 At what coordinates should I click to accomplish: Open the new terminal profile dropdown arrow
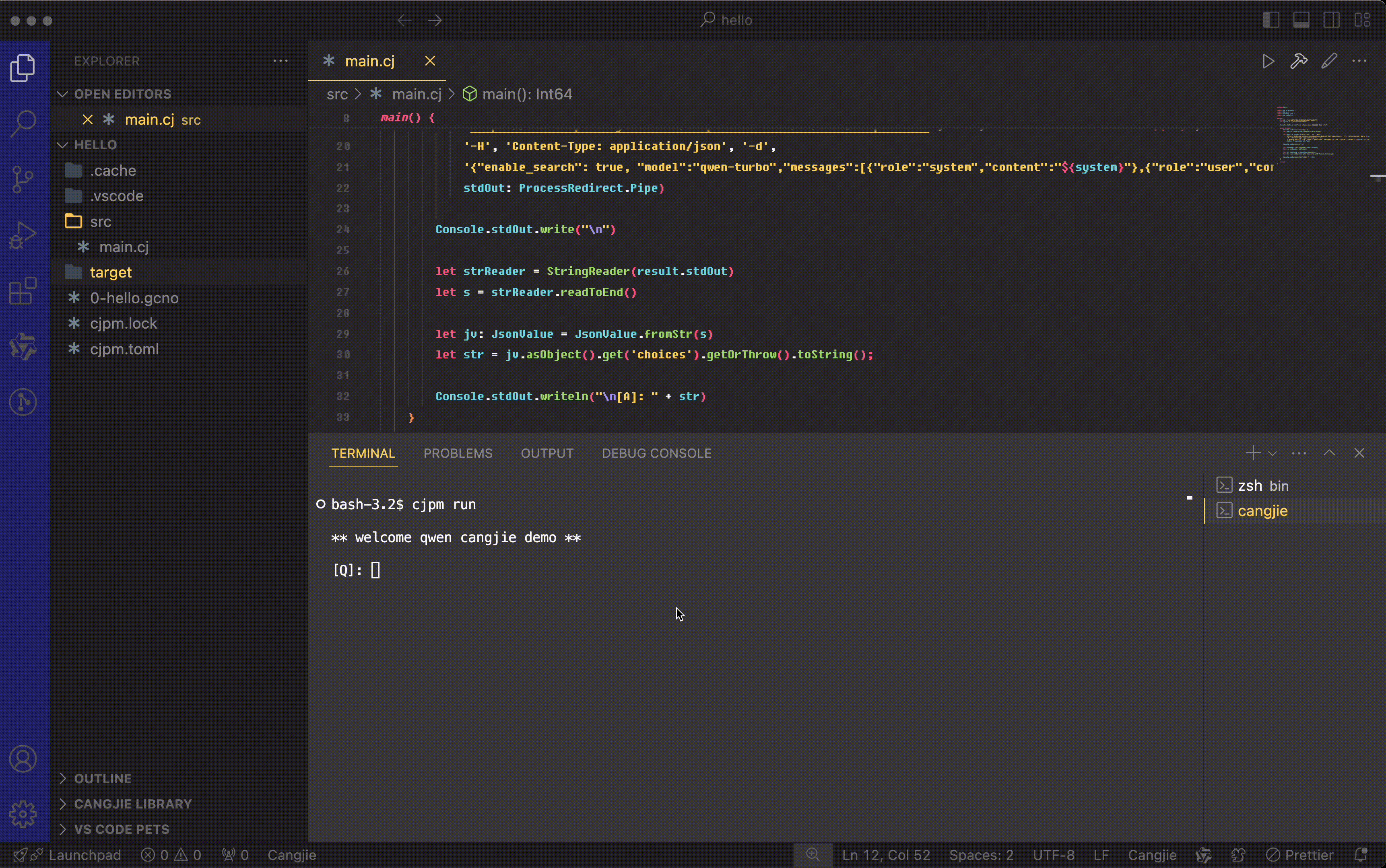tap(1272, 454)
